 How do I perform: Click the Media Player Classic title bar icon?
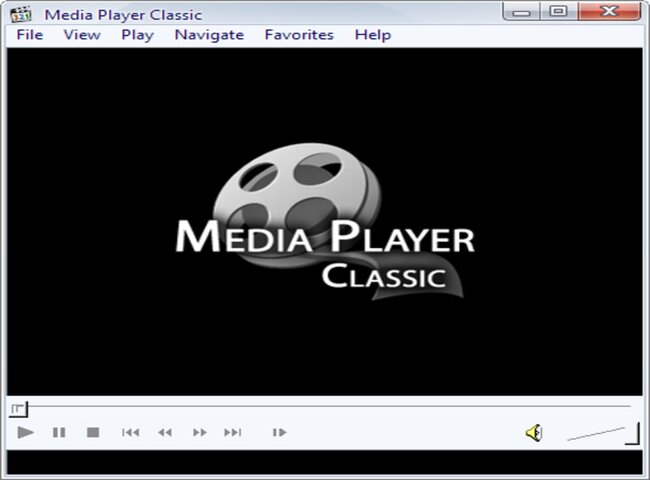pos(21,15)
